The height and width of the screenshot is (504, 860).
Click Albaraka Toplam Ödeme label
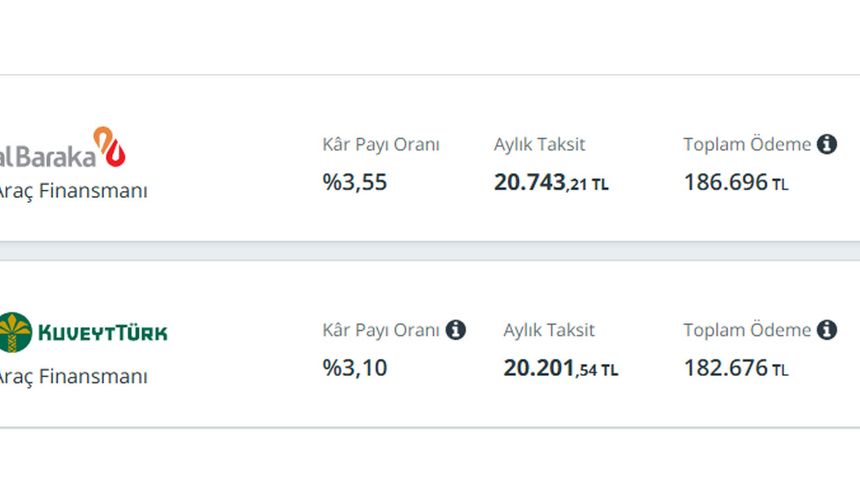click(x=747, y=144)
